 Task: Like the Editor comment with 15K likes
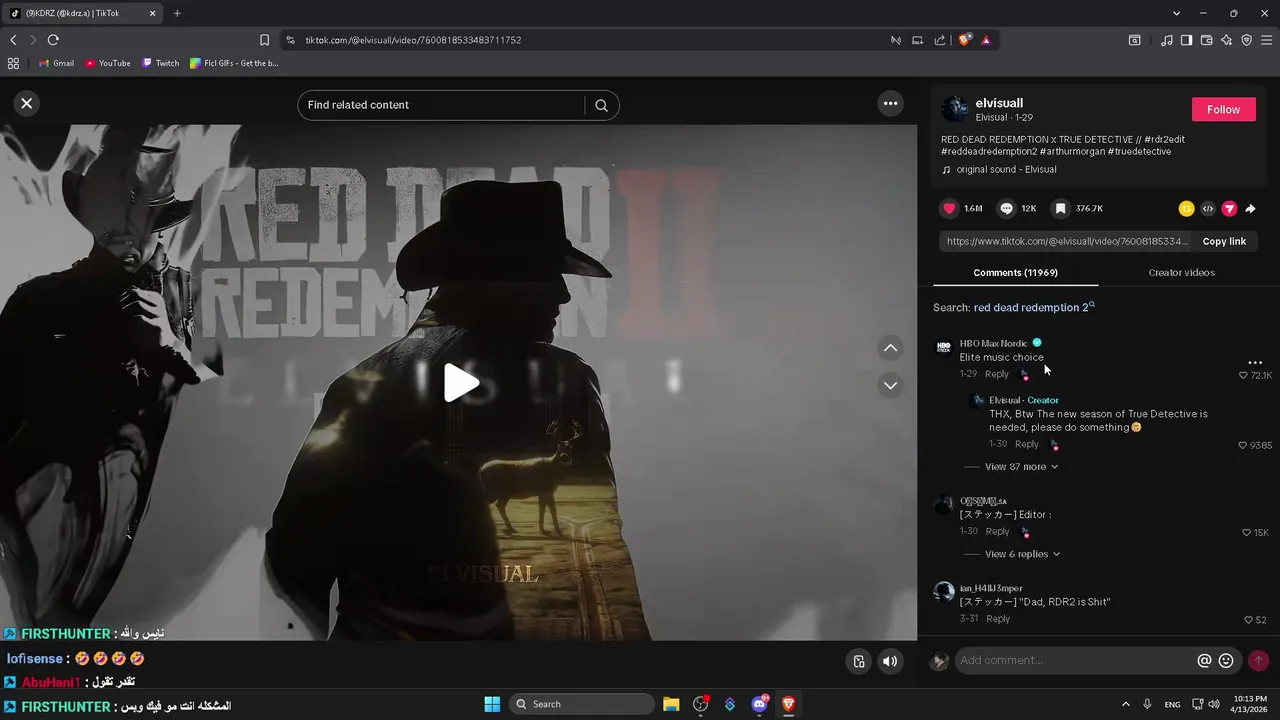tap(1246, 533)
